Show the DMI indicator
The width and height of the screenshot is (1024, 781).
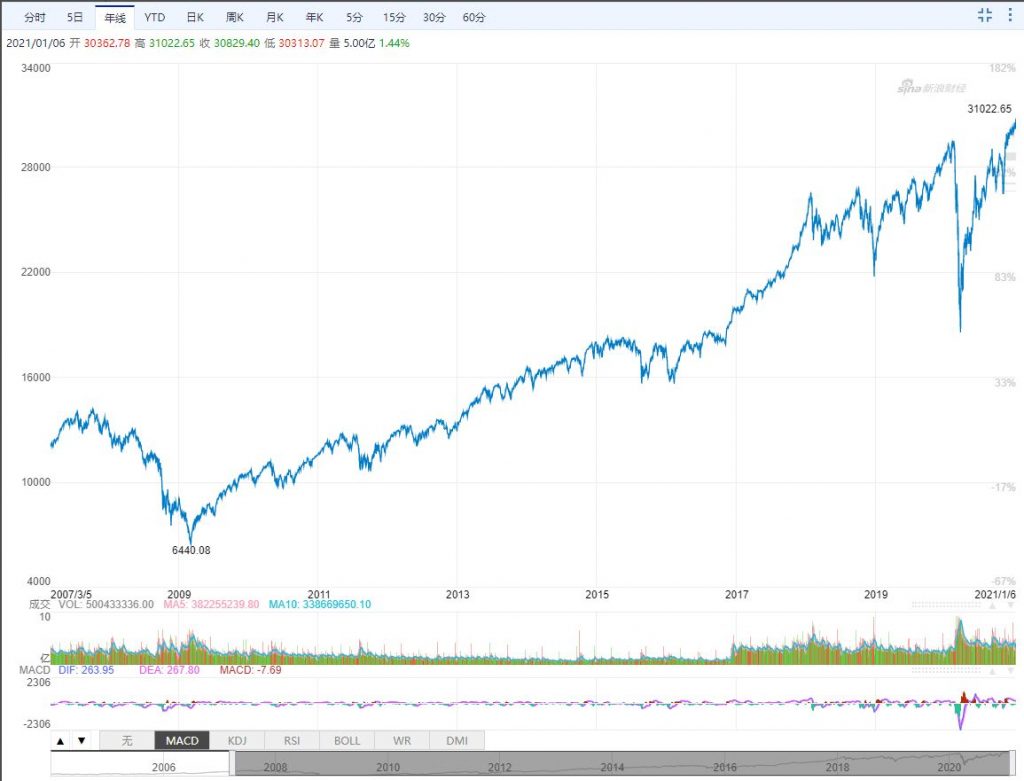tap(457, 741)
